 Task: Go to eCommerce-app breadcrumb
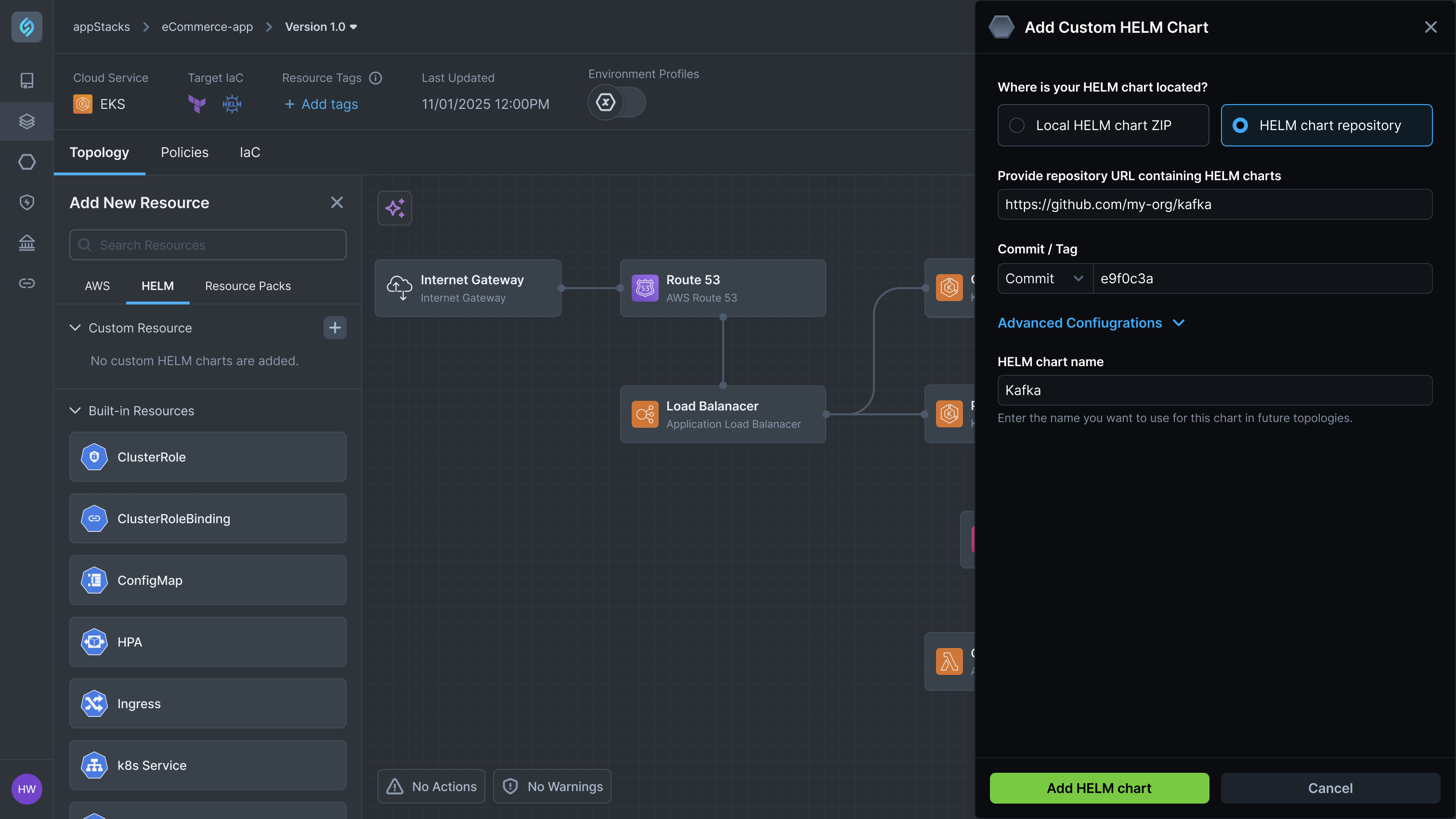(x=207, y=26)
